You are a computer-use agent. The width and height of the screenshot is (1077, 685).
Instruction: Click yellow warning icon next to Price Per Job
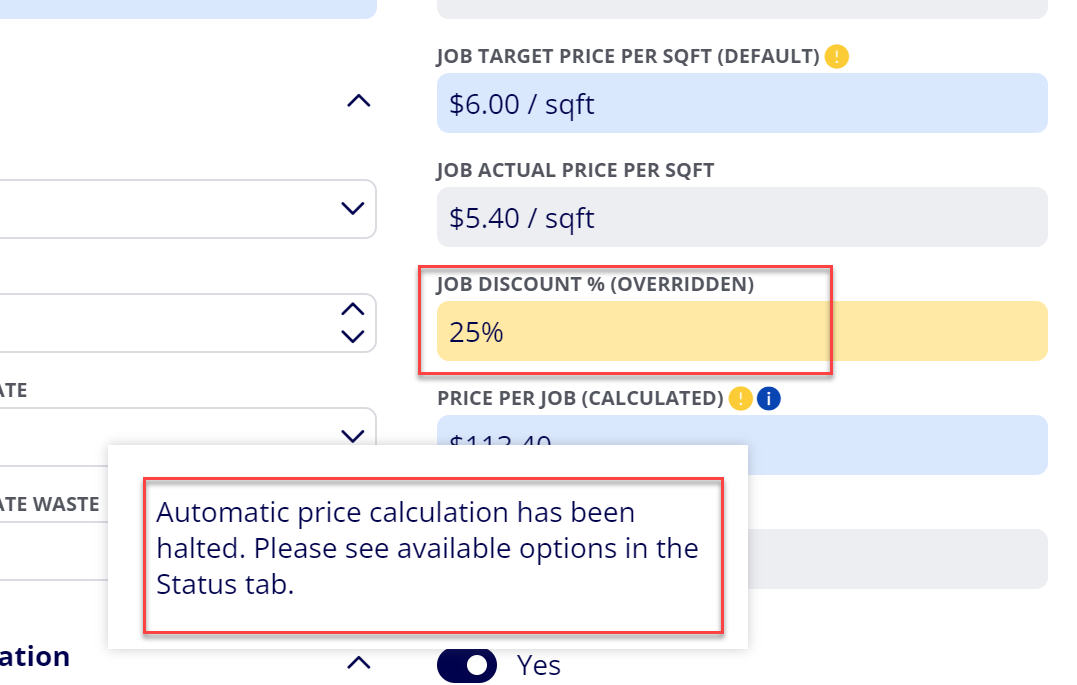click(740, 398)
